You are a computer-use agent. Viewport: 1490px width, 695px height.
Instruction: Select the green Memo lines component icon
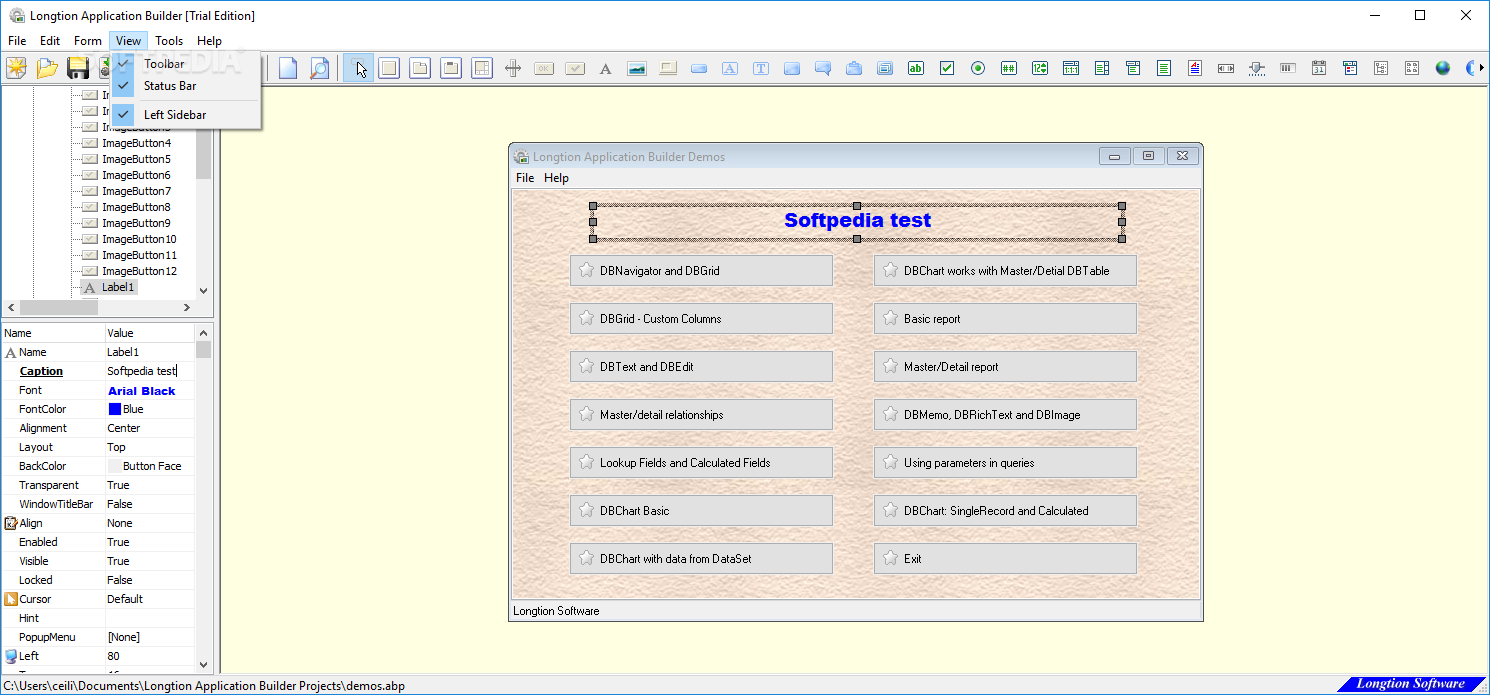pyautogui.click(x=1164, y=68)
